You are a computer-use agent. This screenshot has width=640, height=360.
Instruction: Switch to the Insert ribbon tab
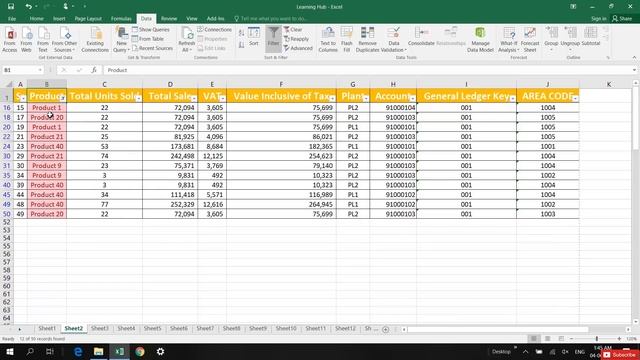click(x=59, y=19)
